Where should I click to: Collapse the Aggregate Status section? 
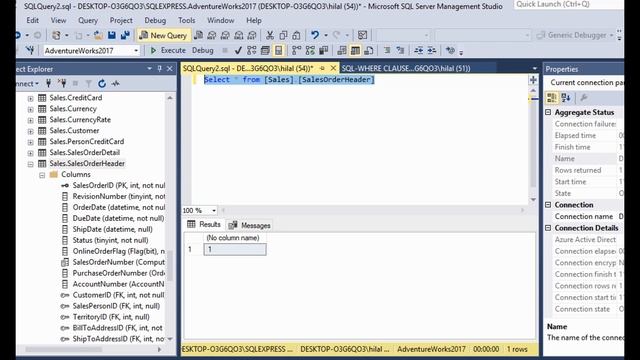tap(548, 112)
